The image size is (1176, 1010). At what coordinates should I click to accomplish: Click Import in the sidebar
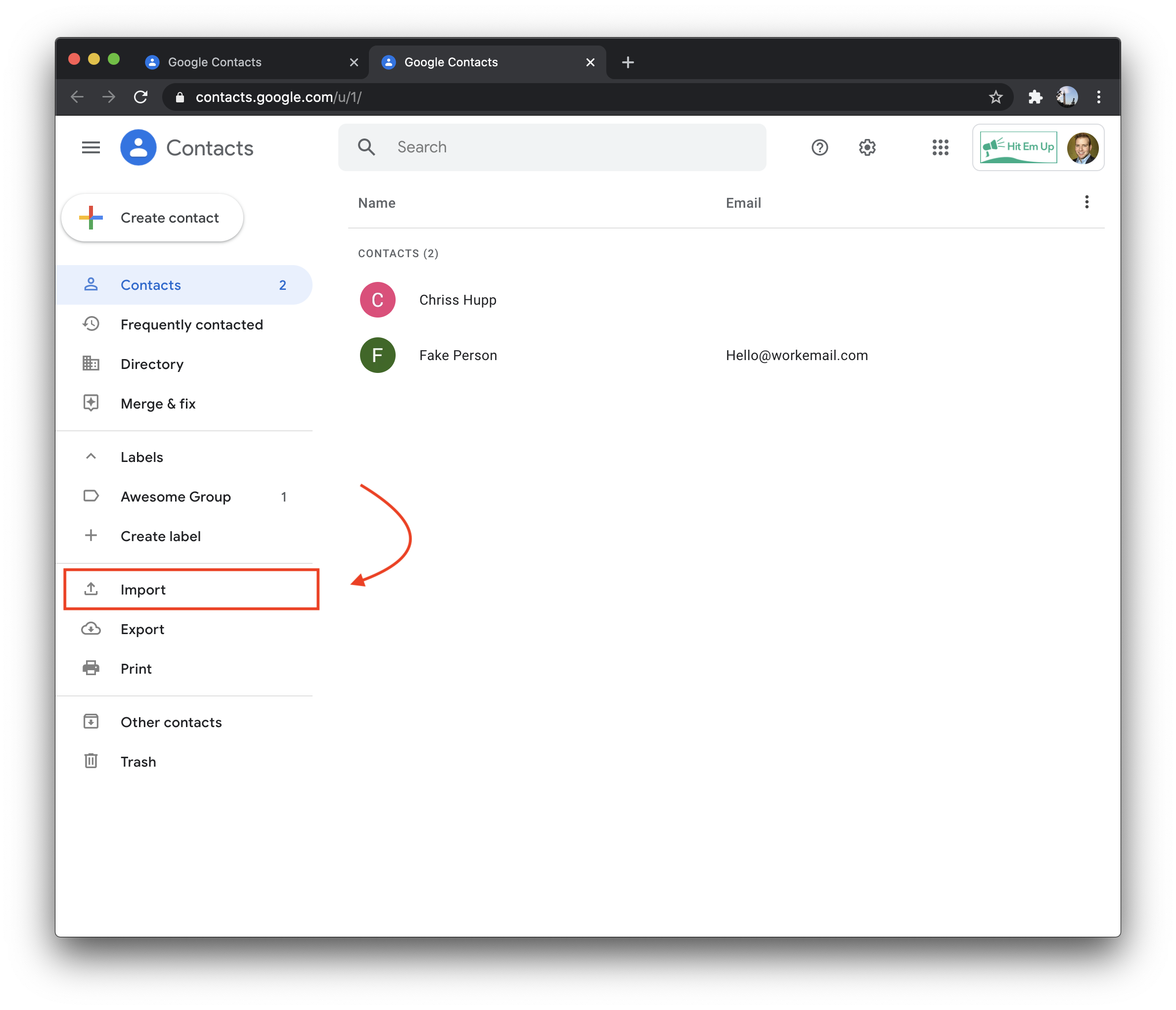click(x=184, y=589)
